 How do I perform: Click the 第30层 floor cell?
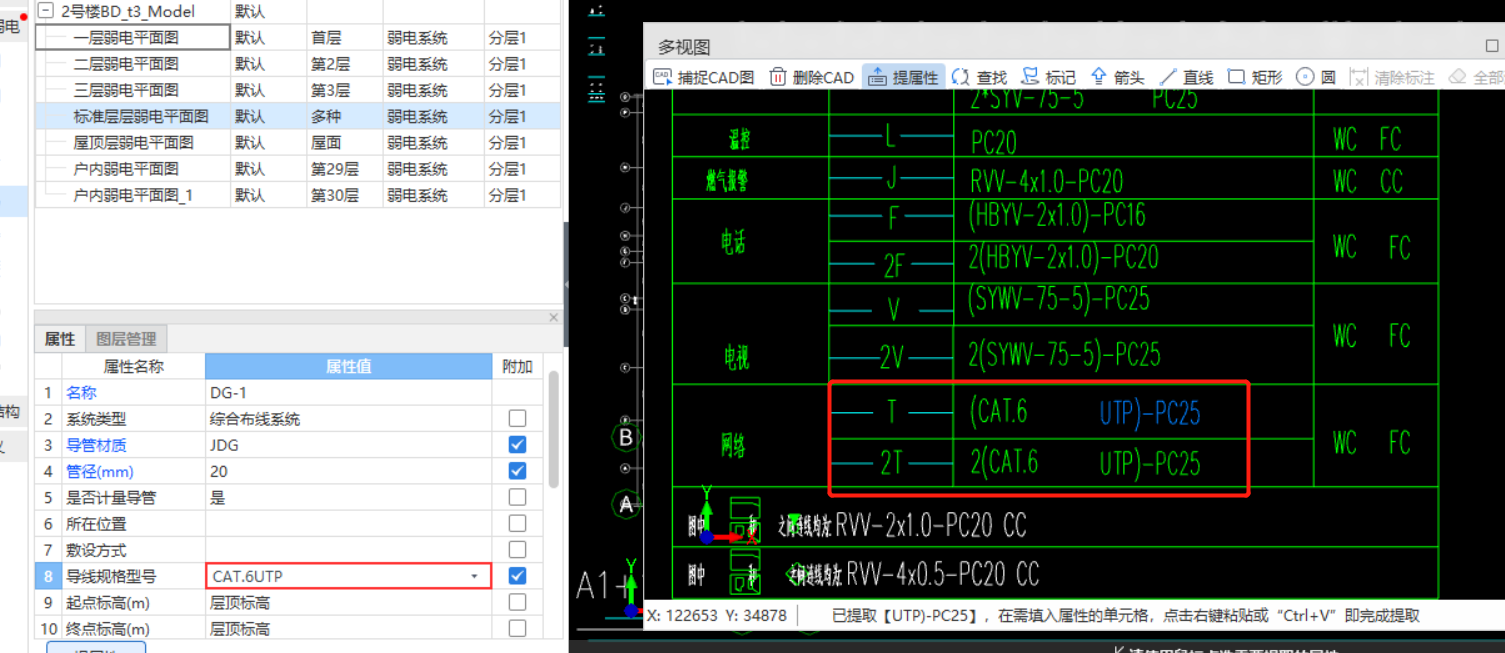tap(344, 195)
